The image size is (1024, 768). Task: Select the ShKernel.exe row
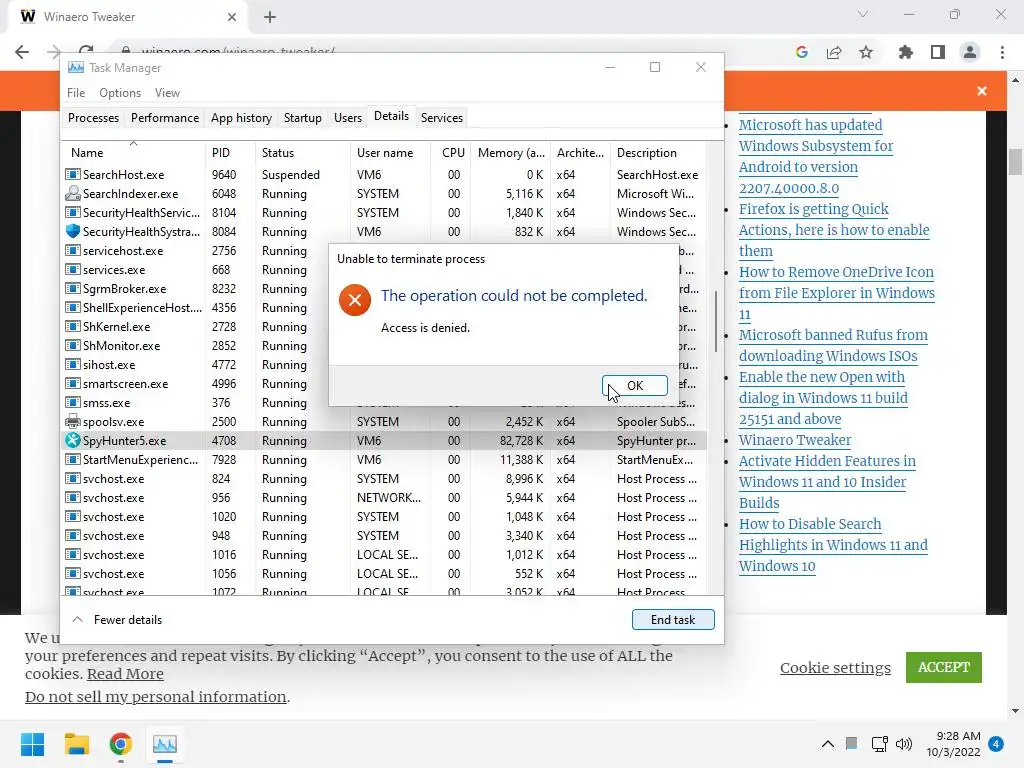pyautogui.click(x=195, y=327)
